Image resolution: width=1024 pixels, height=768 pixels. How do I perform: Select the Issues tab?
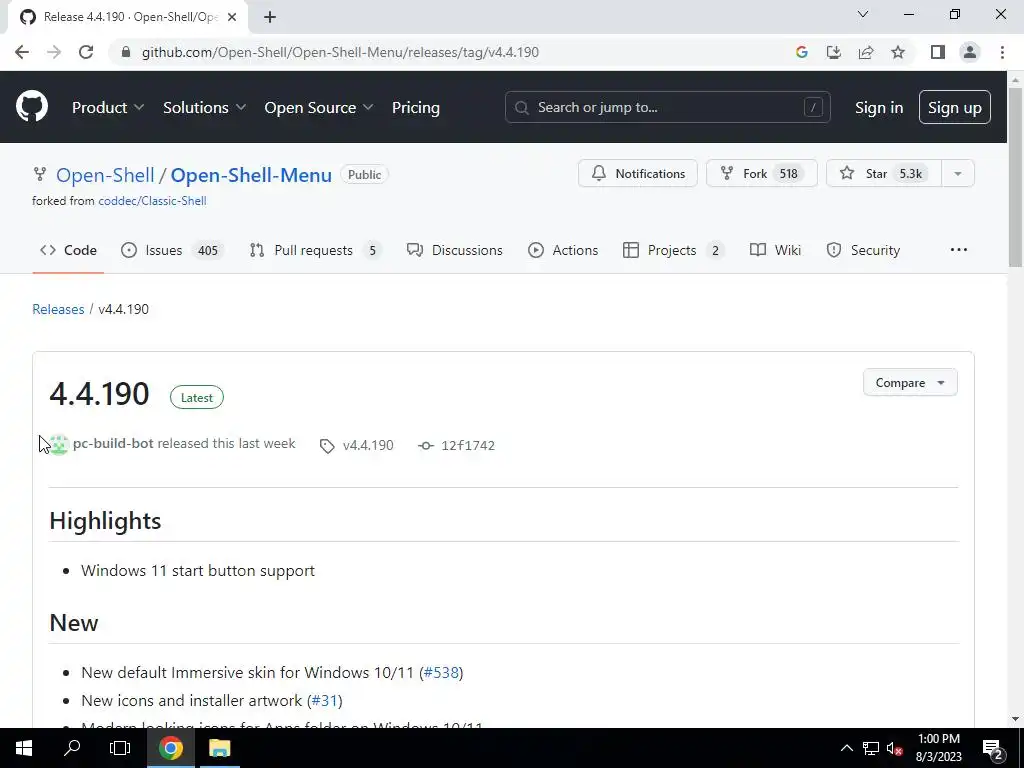(172, 250)
